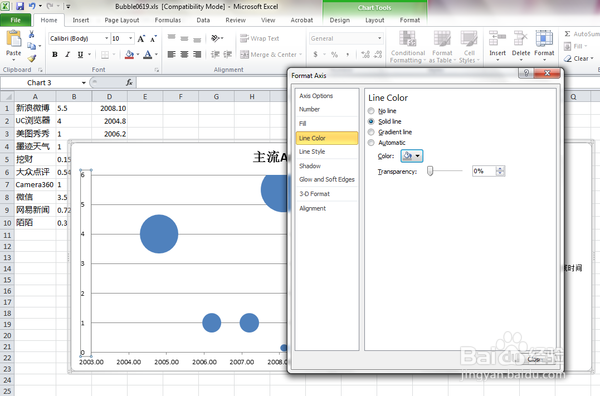Select the Gradient line radio option
This screenshot has height=396, width=600.
[x=371, y=132]
